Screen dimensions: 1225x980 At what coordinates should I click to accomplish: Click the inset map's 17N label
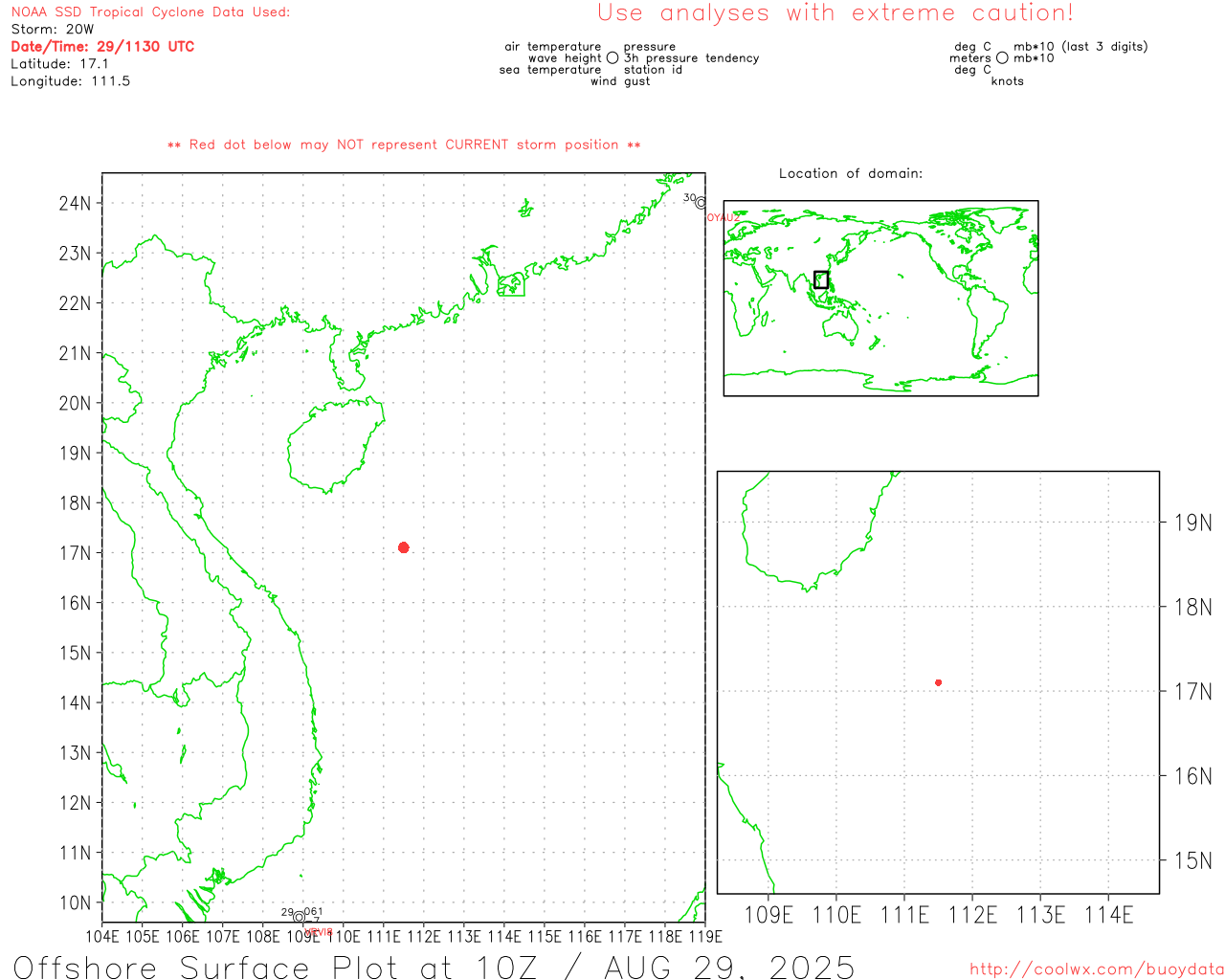(x=1193, y=691)
